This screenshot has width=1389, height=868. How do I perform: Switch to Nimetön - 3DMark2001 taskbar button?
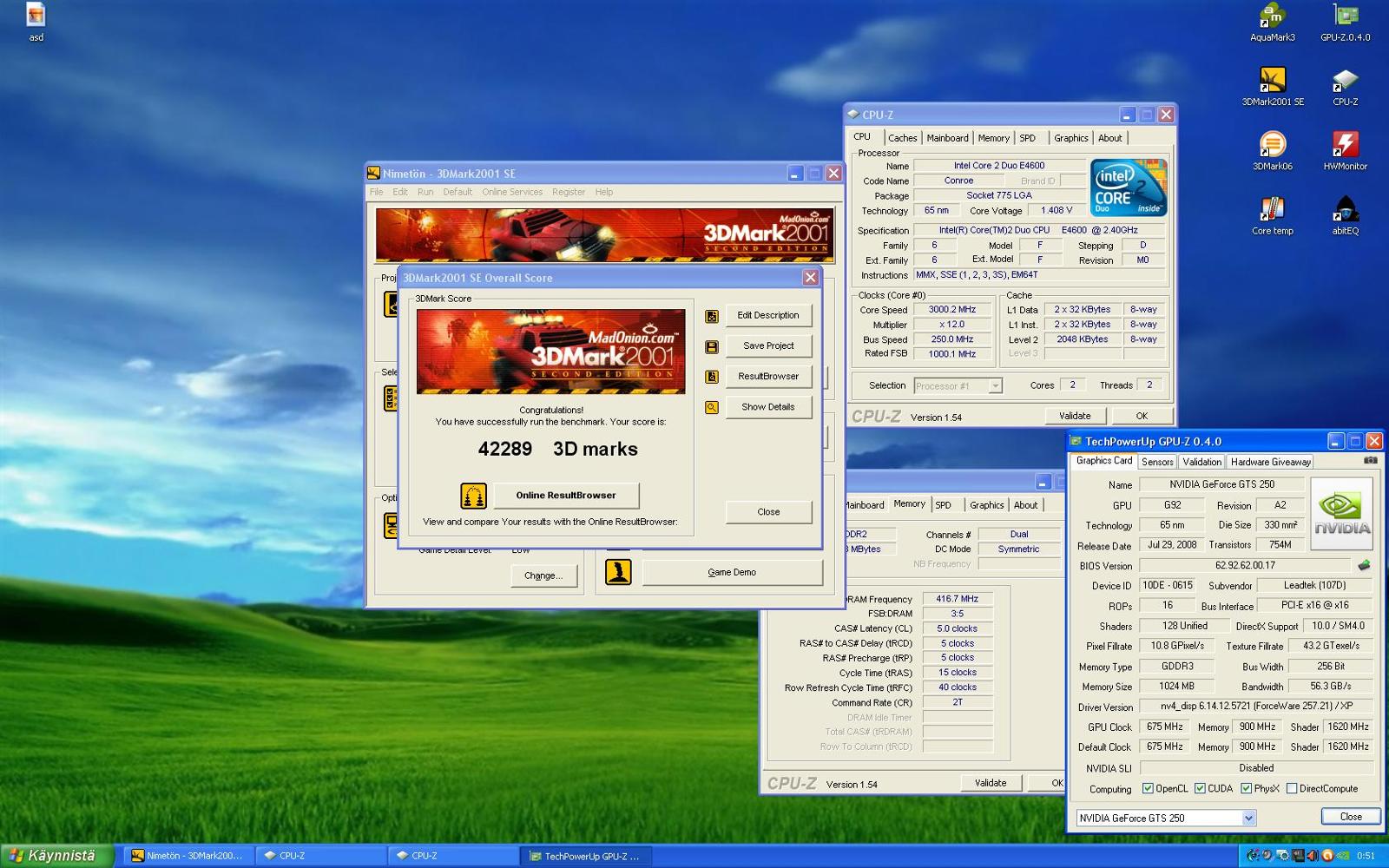coord(188,856)
